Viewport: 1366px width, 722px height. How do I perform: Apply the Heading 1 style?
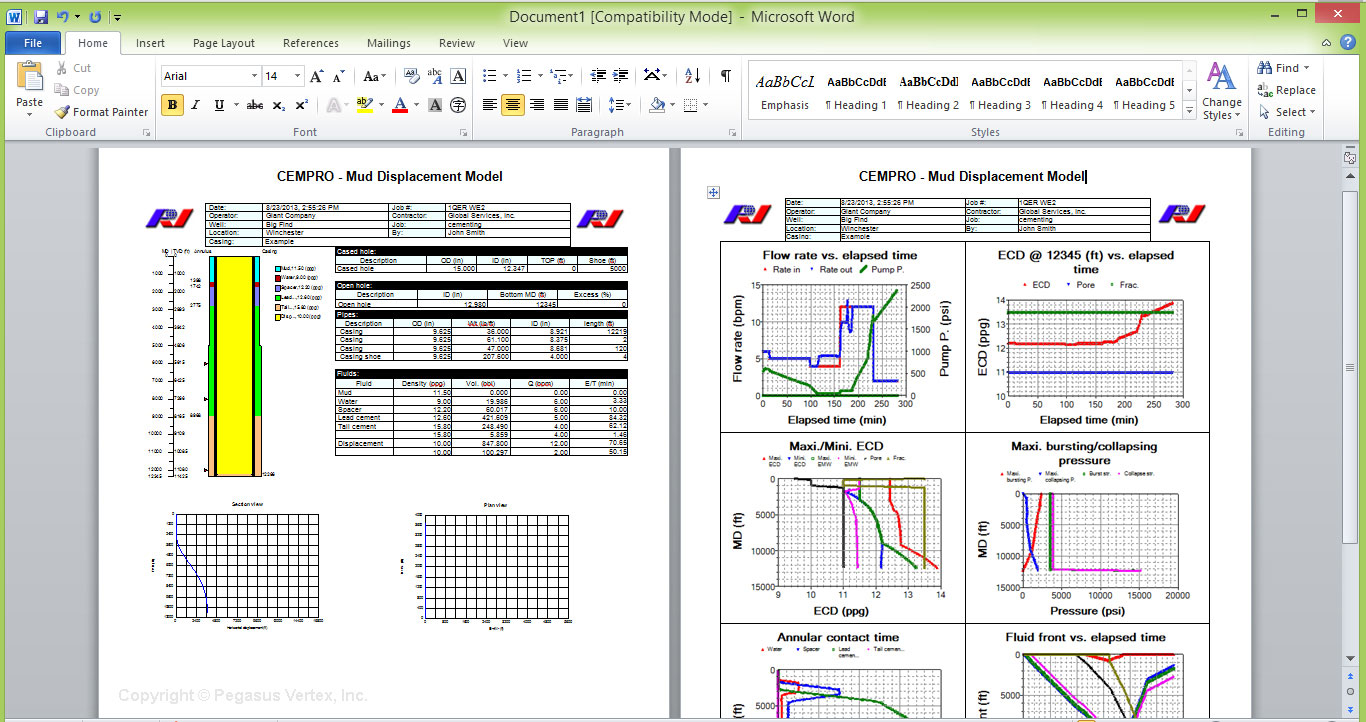[x=856, y=92]
